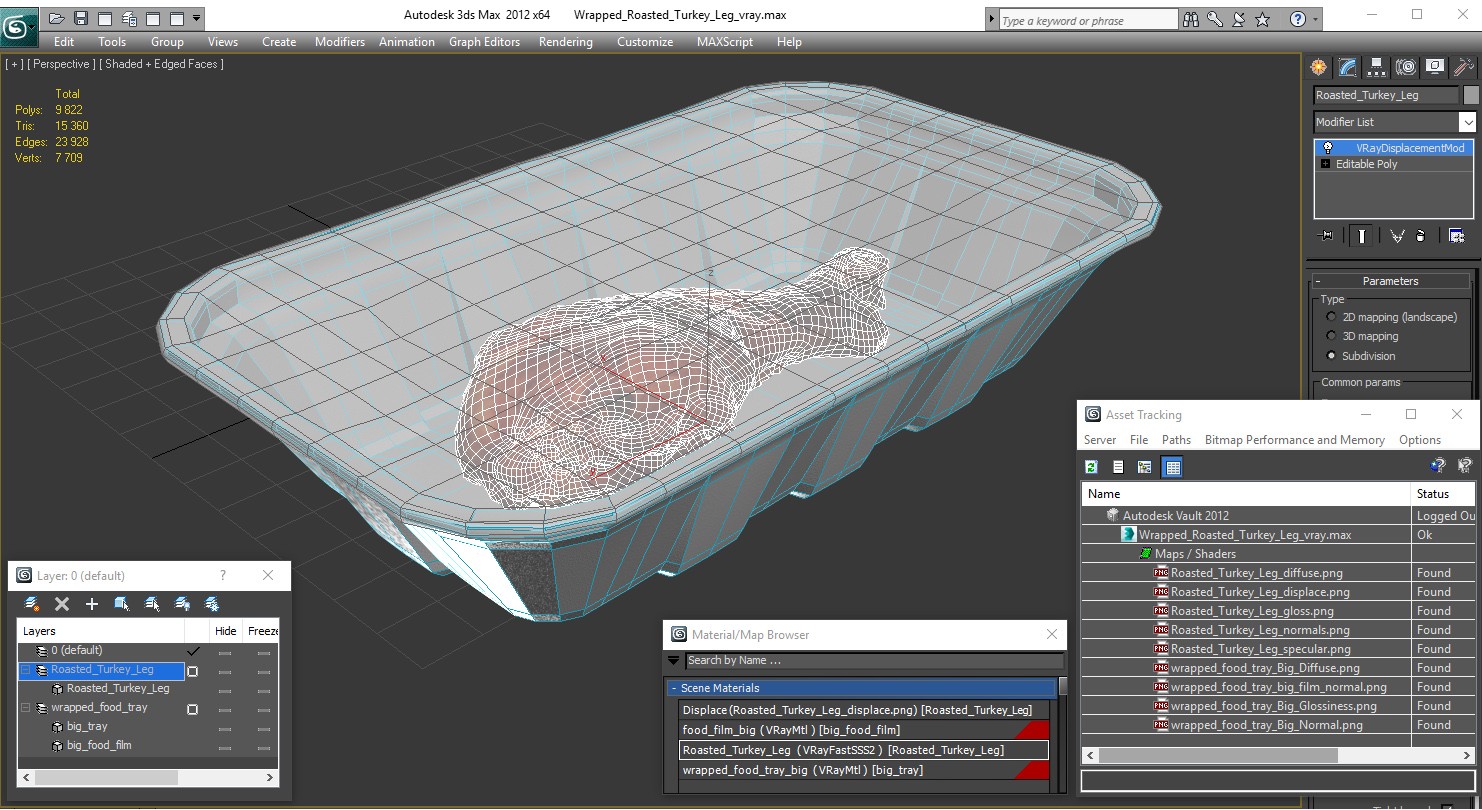Viewport: 1482px width, 810px height.
Task: Open Bitmap Performance and Memory menu
Action: pos(1295,440)
